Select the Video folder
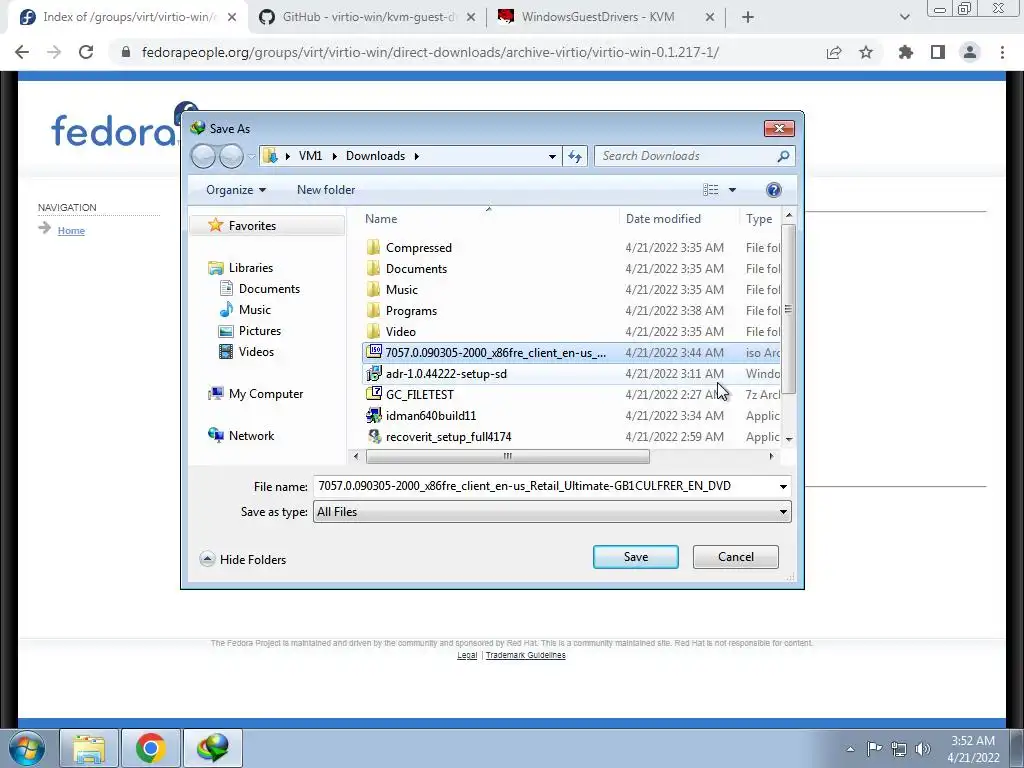1024x768 pixels. [400, 332]
